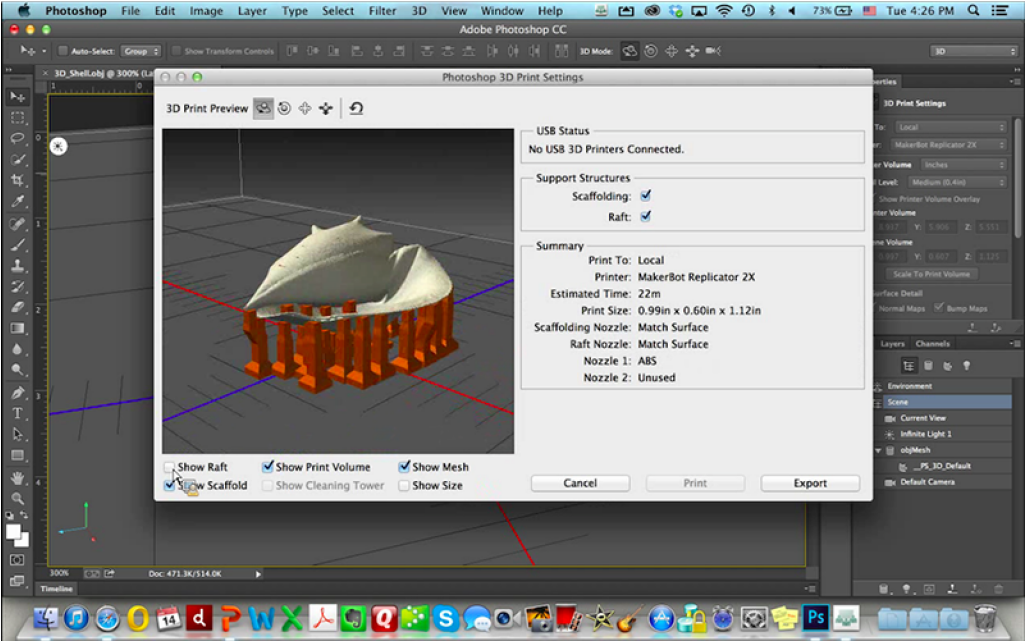
Task: Select the Rectangular Marquee tool
Action: pyautogui.click(x=18, y=118)
